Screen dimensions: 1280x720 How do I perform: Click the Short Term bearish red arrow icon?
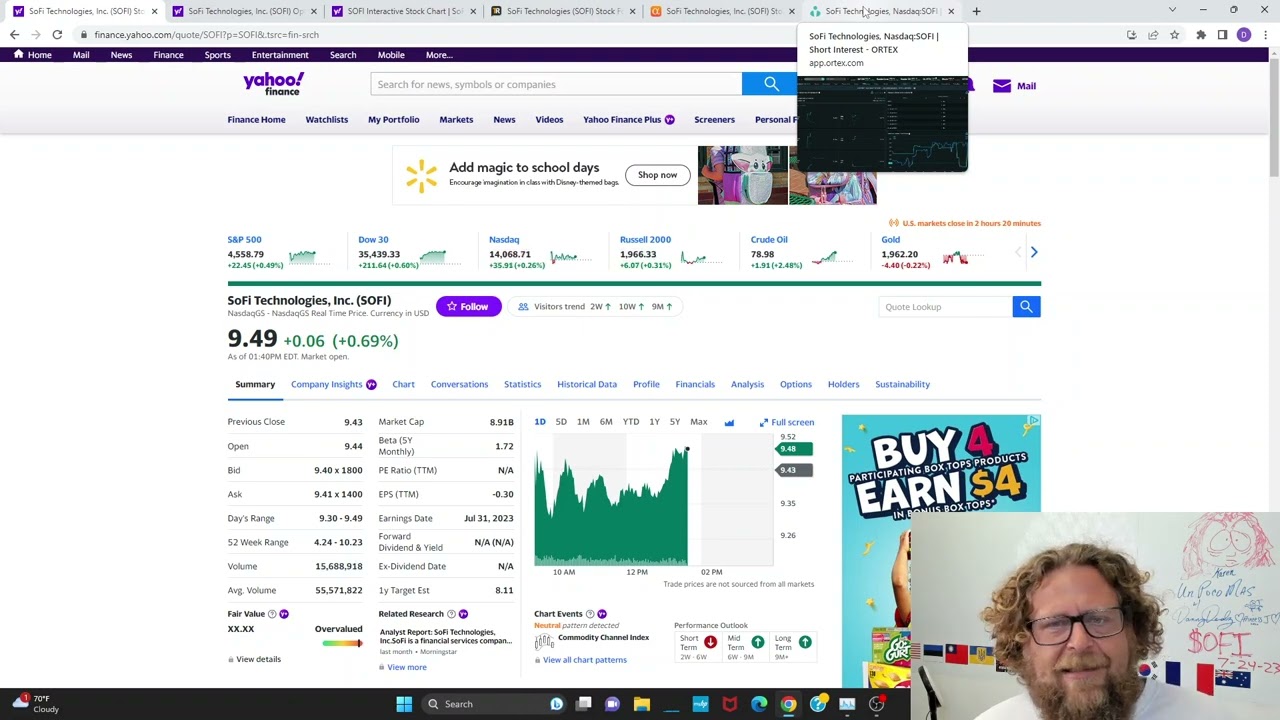pyautogui.click(x=710, y=642)
